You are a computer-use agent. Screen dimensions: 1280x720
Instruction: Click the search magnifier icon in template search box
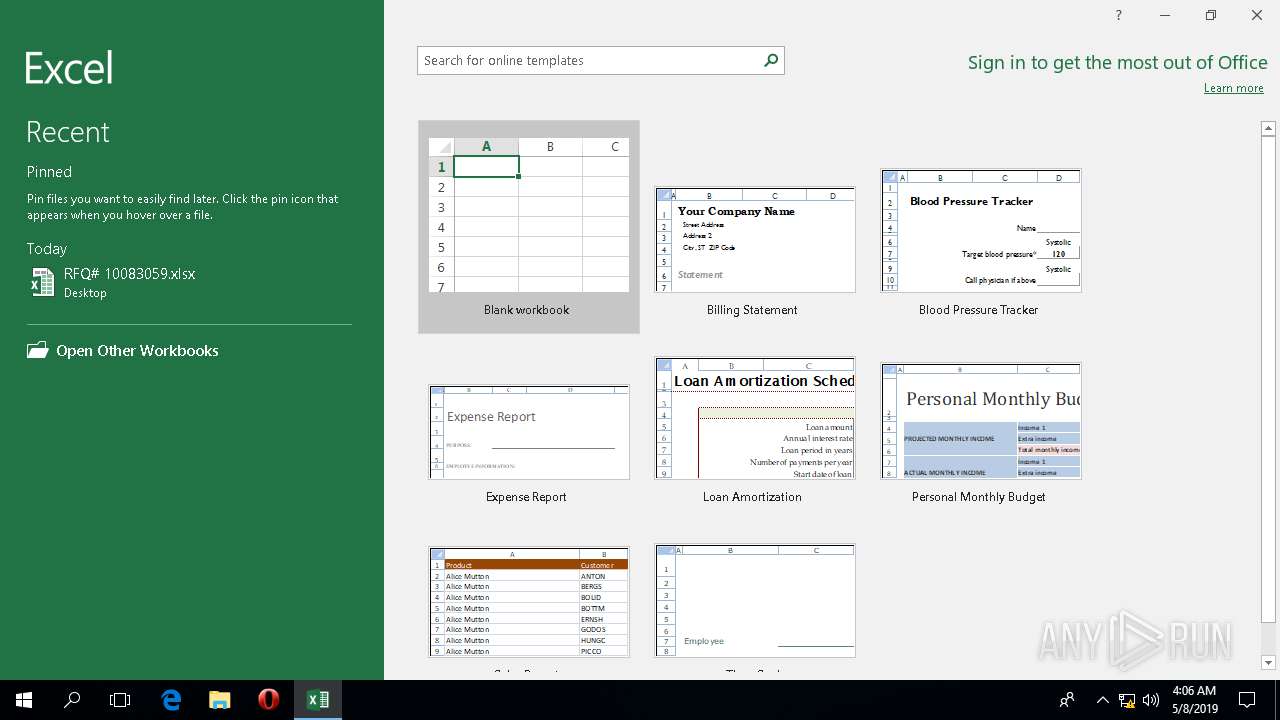pyautogui.click(x=771, y=60)
